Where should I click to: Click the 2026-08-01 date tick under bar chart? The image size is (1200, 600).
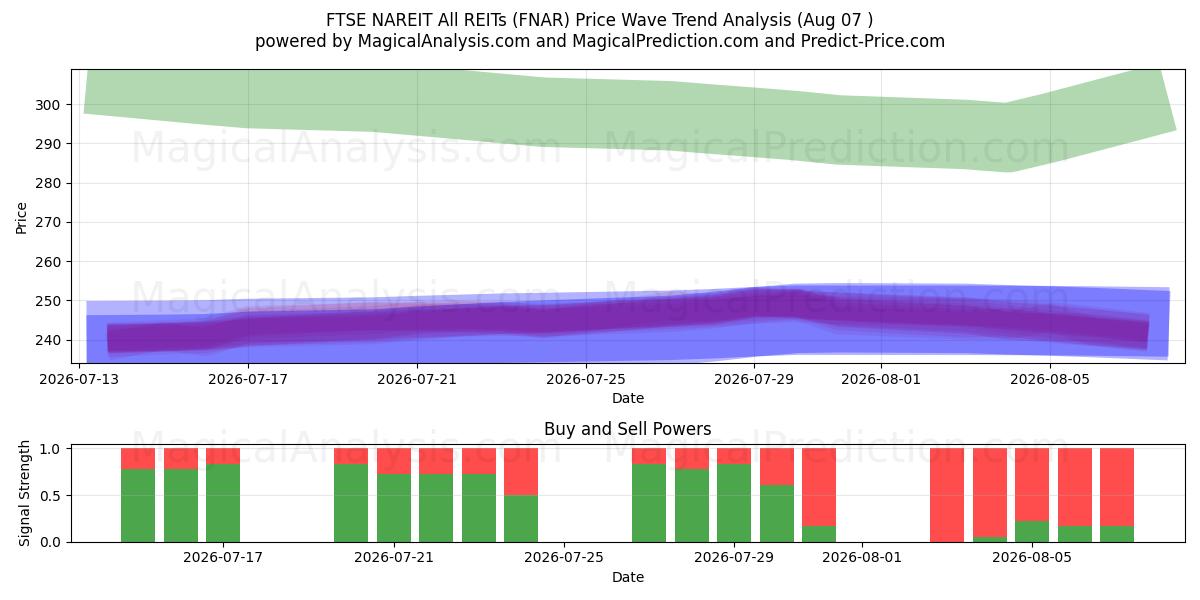[862, 558]
